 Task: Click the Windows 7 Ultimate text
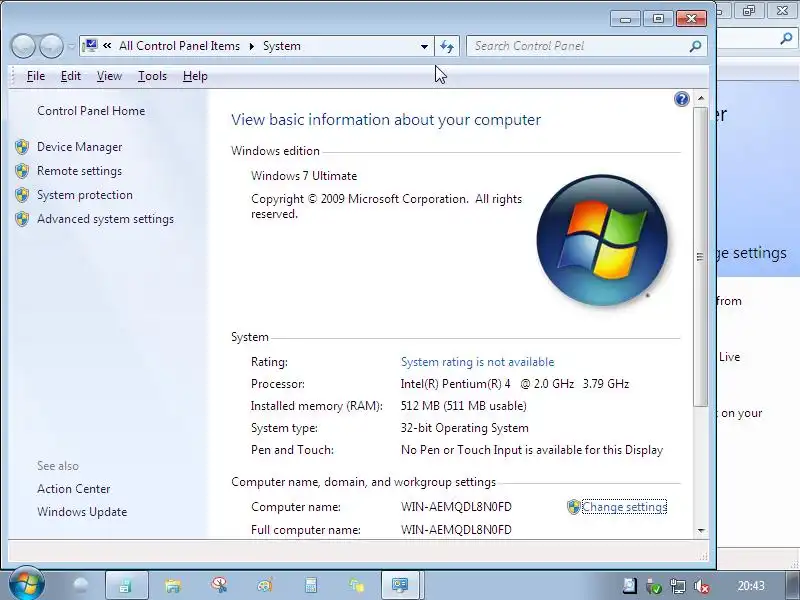[x=304, y=176]
